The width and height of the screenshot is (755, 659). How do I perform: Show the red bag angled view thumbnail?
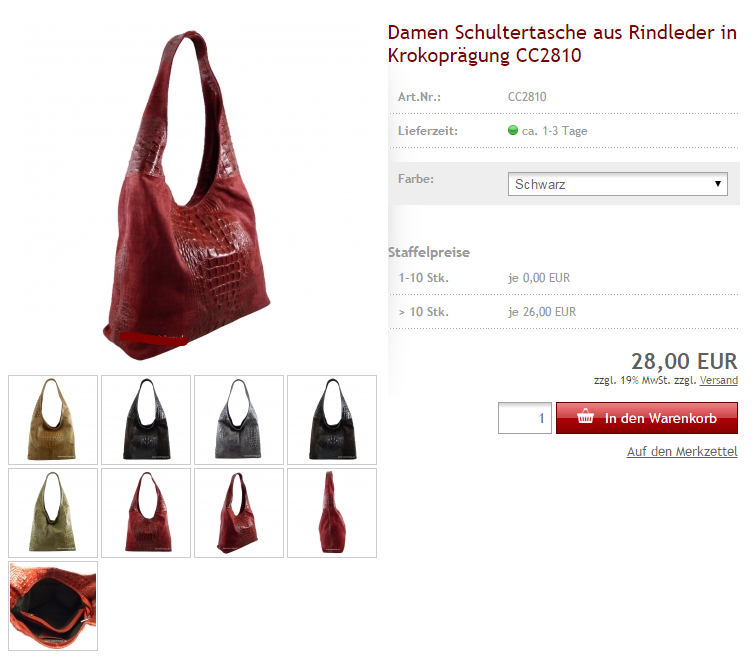point(239,513)
